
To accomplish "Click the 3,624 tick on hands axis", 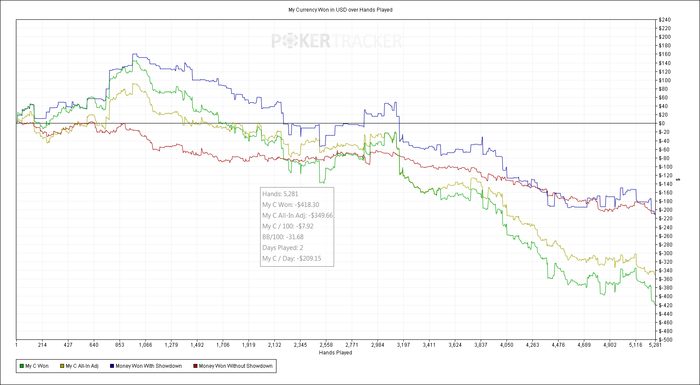I will 455,345.
